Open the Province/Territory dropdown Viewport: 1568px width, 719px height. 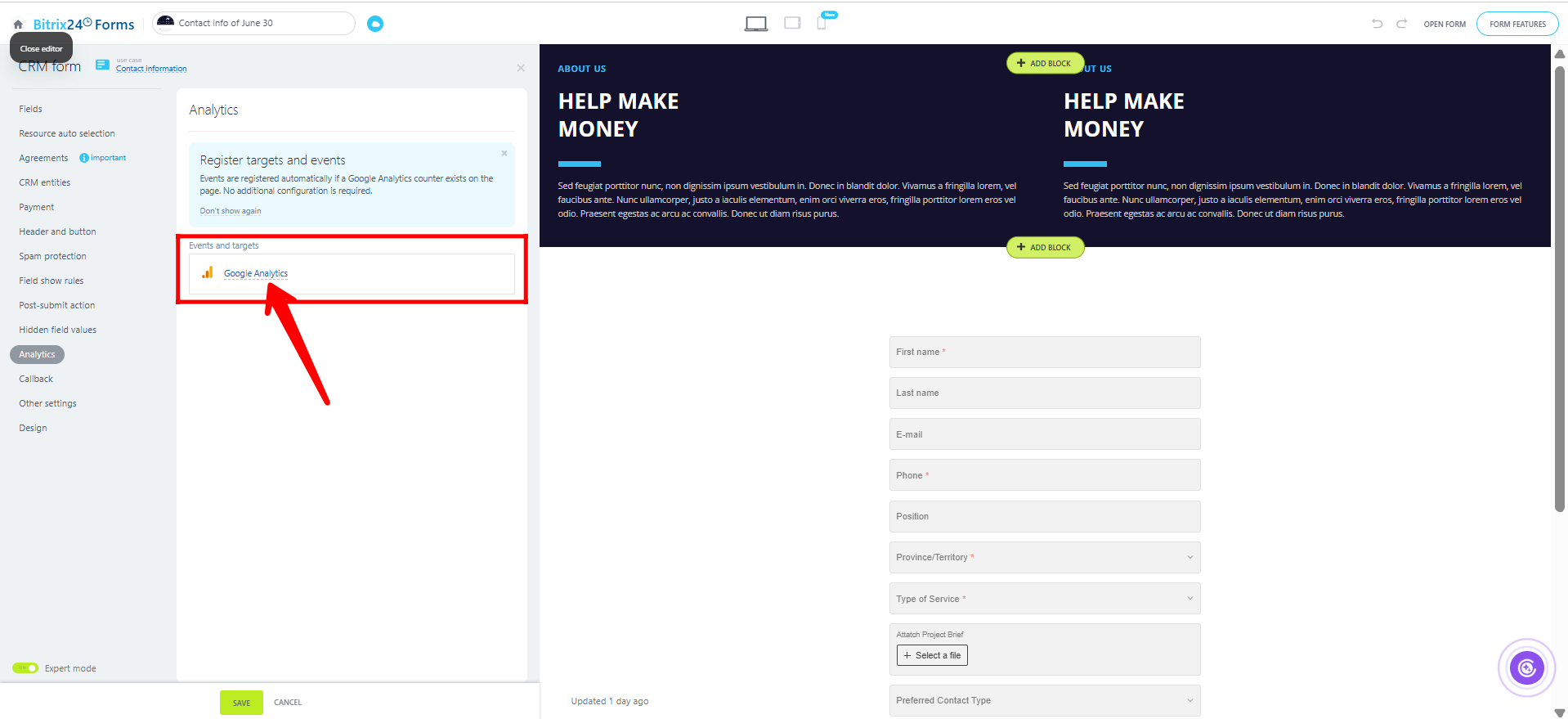coord(1045,557)
